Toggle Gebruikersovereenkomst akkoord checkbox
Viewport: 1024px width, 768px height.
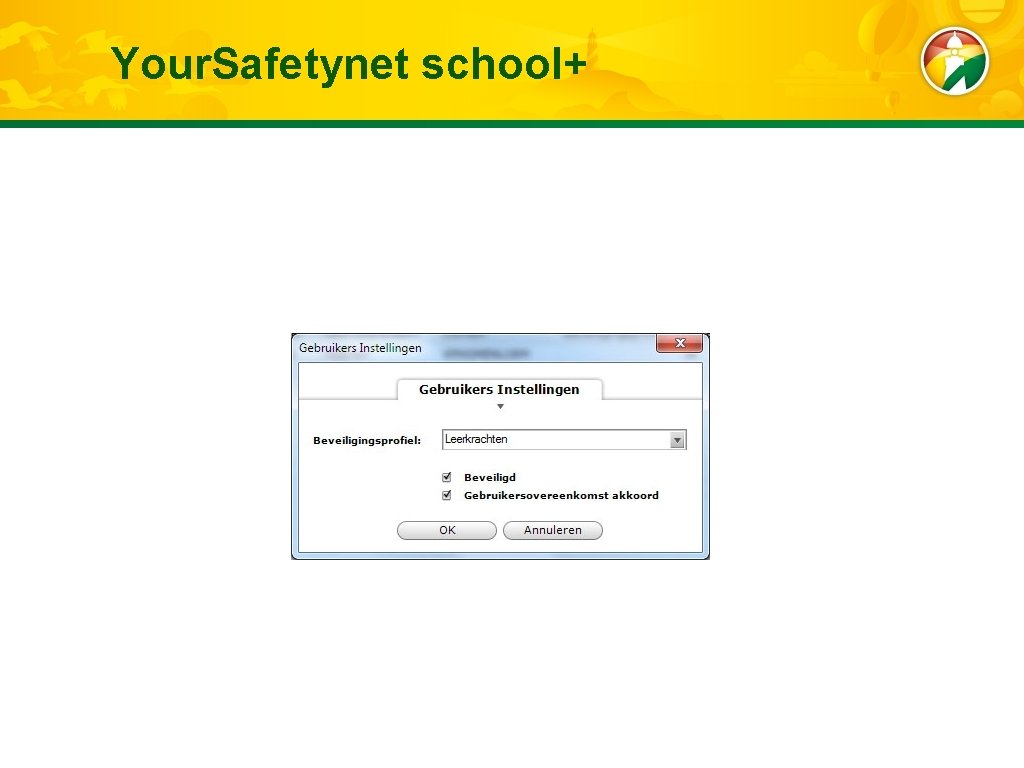pyautogui.click(x=447, y=495)
